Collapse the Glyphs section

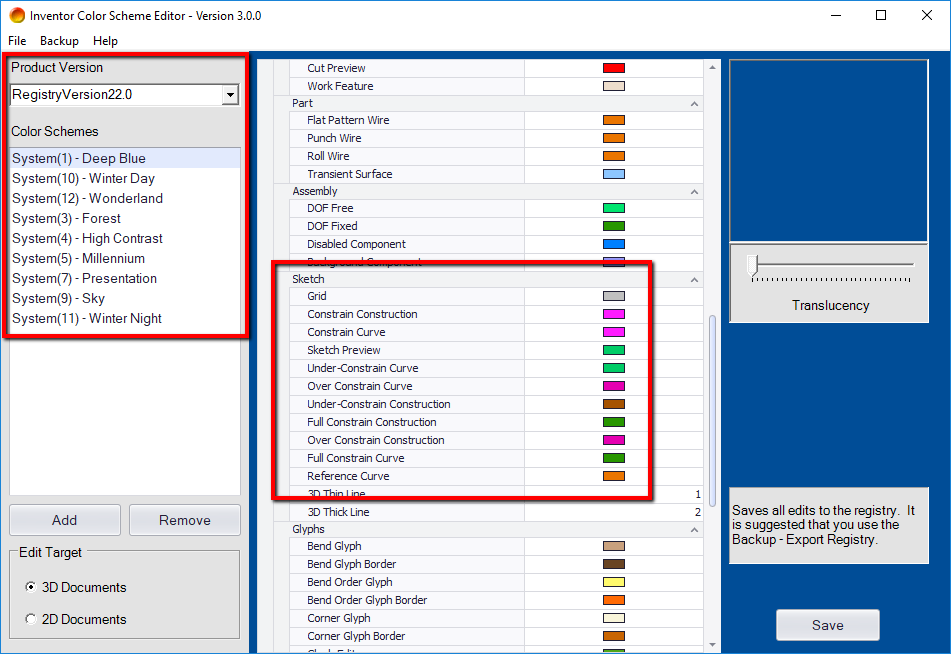[x=694, y=530]
